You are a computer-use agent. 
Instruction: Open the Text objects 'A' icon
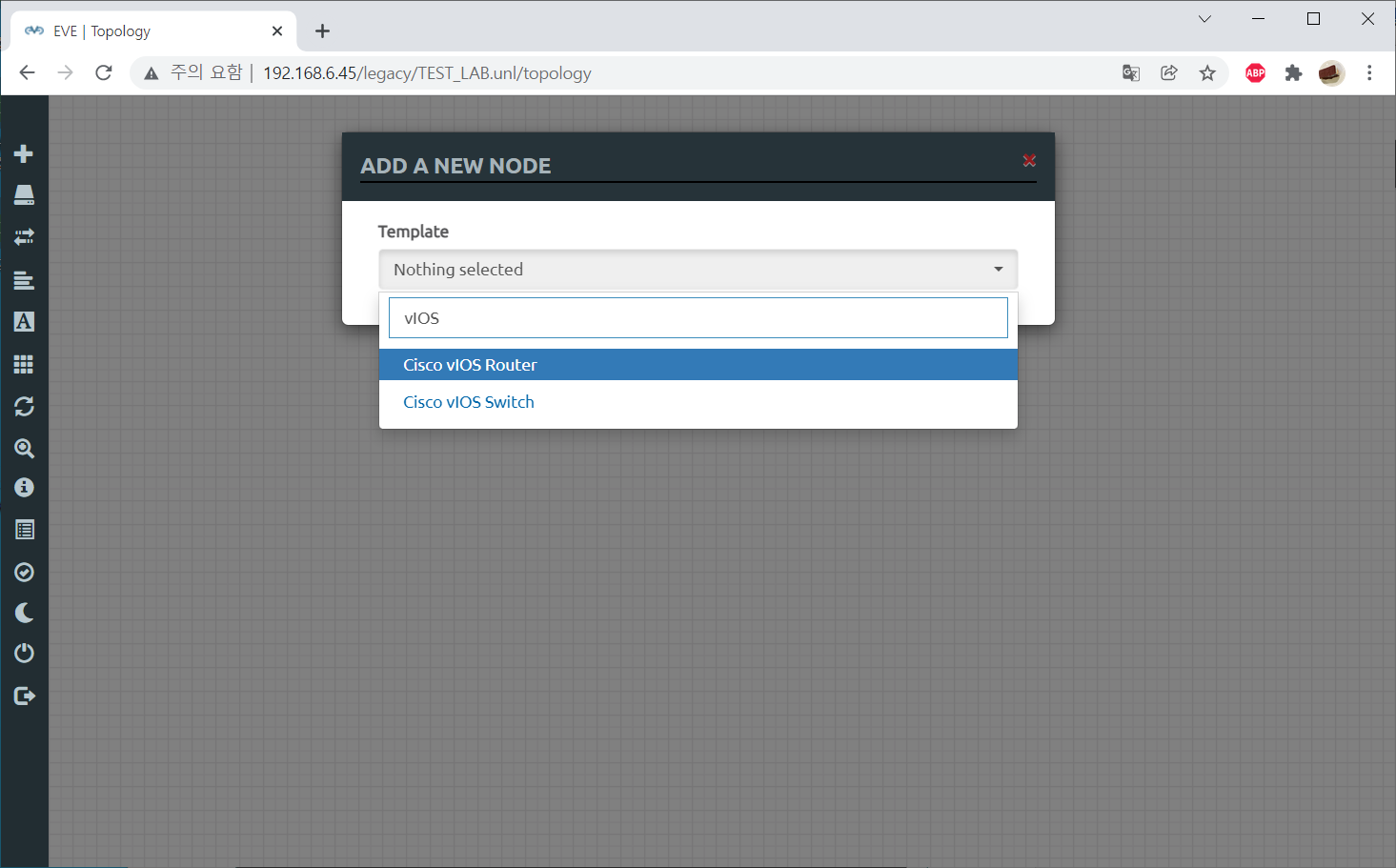(24, 322)
